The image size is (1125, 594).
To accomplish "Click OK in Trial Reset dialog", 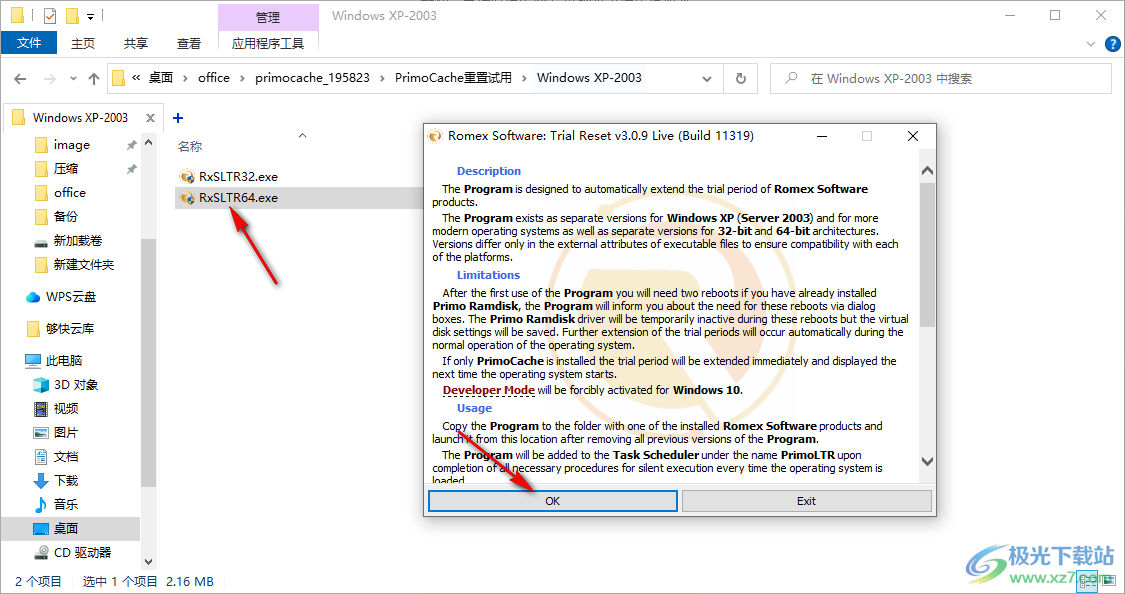I will point(552,501).
